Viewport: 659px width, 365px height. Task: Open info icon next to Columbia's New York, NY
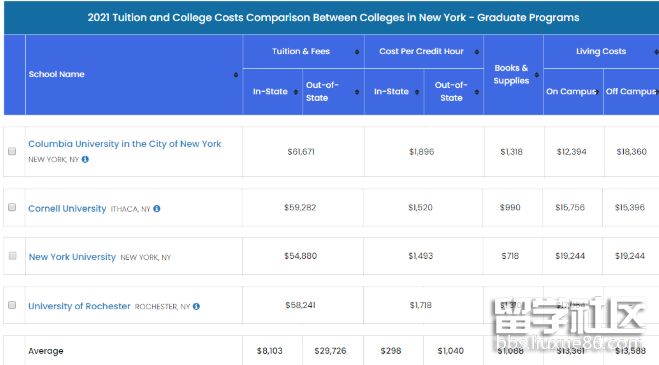pyautogui.click(x=85, y=159)
